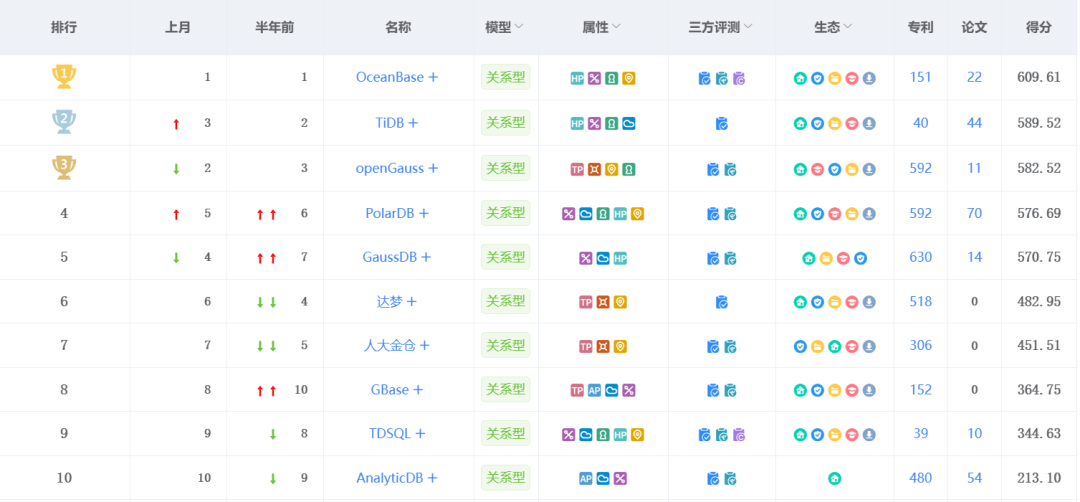Click the download icon in GBase row

(869, 390)
